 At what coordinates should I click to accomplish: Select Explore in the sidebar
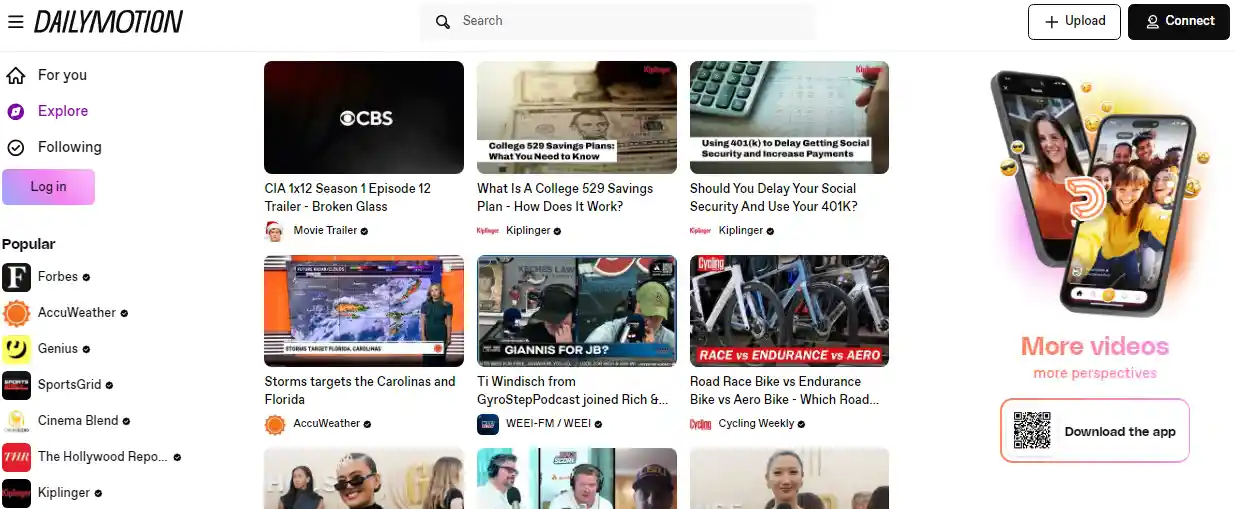point(63,111)
